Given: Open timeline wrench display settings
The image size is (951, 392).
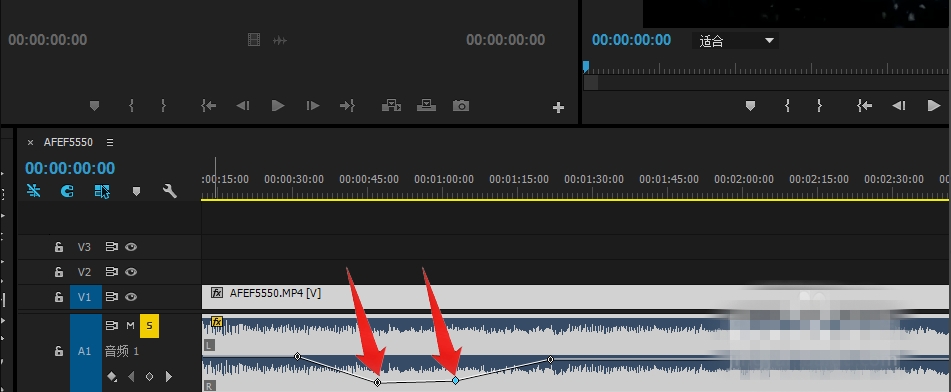Looking at the screenshot, I should tap(170, 191).
